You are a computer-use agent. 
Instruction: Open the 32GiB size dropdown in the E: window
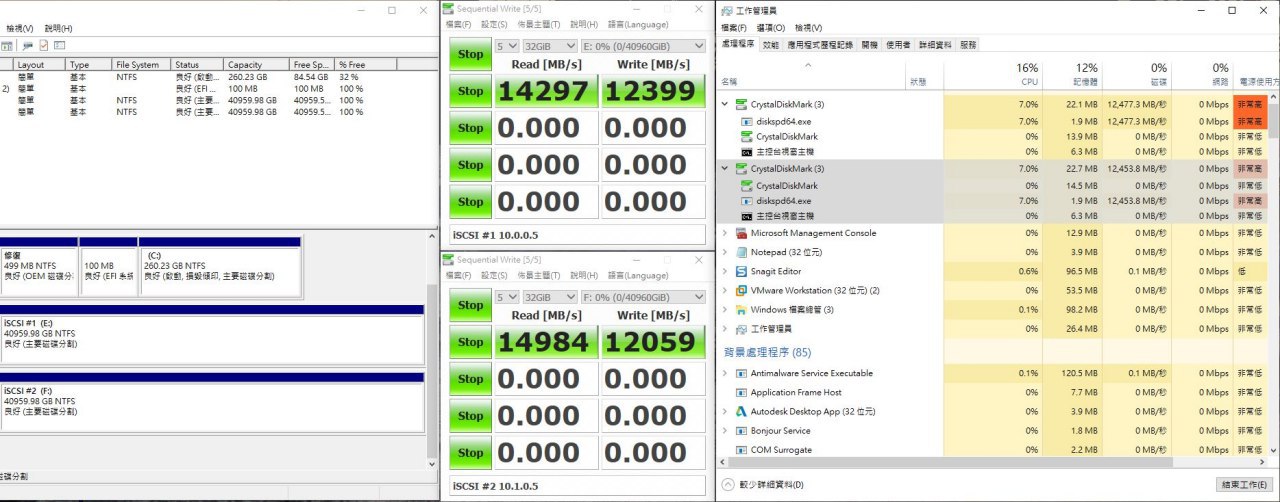(551, 46)
